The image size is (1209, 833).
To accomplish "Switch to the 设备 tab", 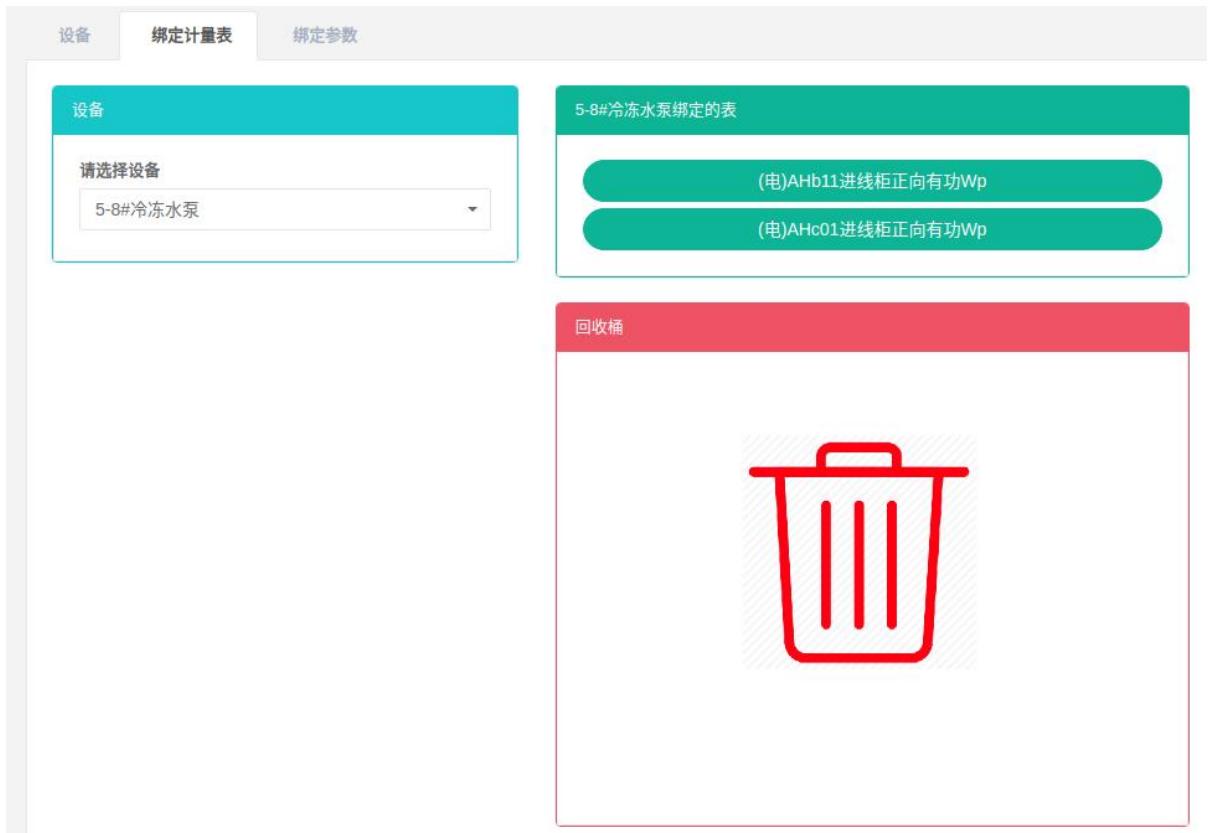I will [x=75, y=36].
